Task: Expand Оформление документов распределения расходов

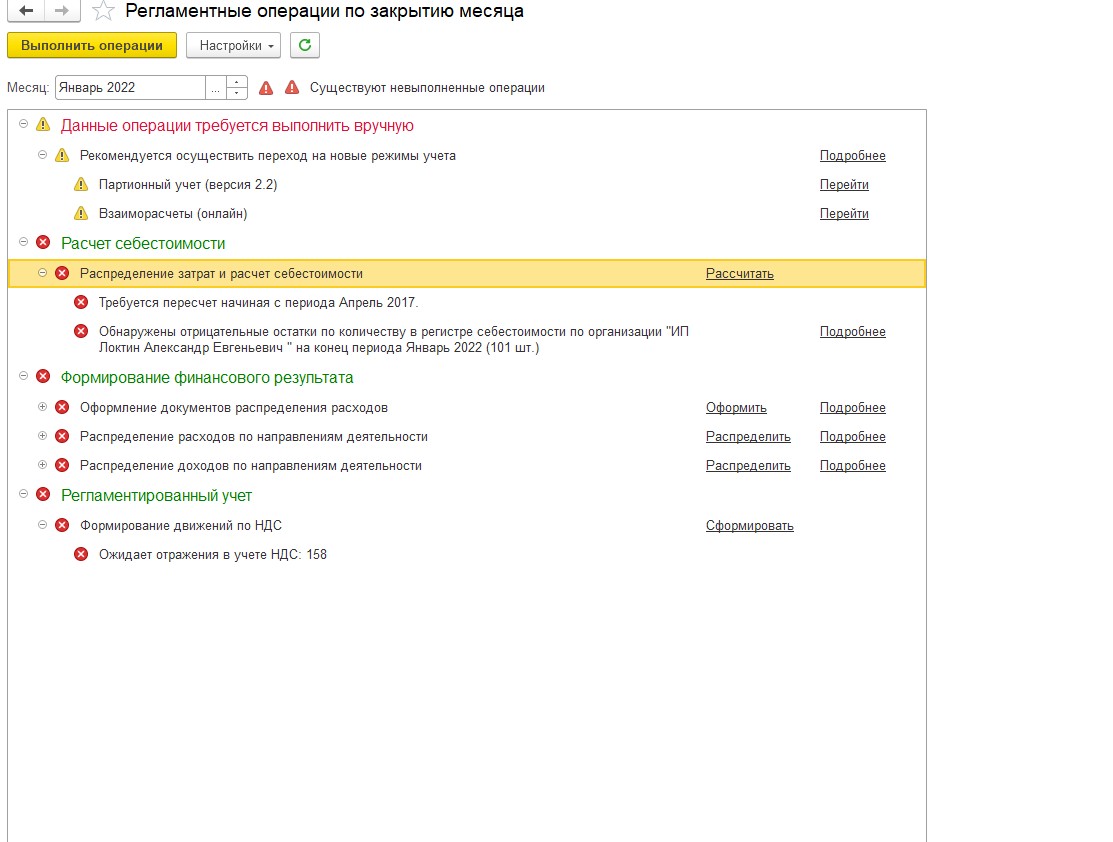Action: click(x=42, y=408)
